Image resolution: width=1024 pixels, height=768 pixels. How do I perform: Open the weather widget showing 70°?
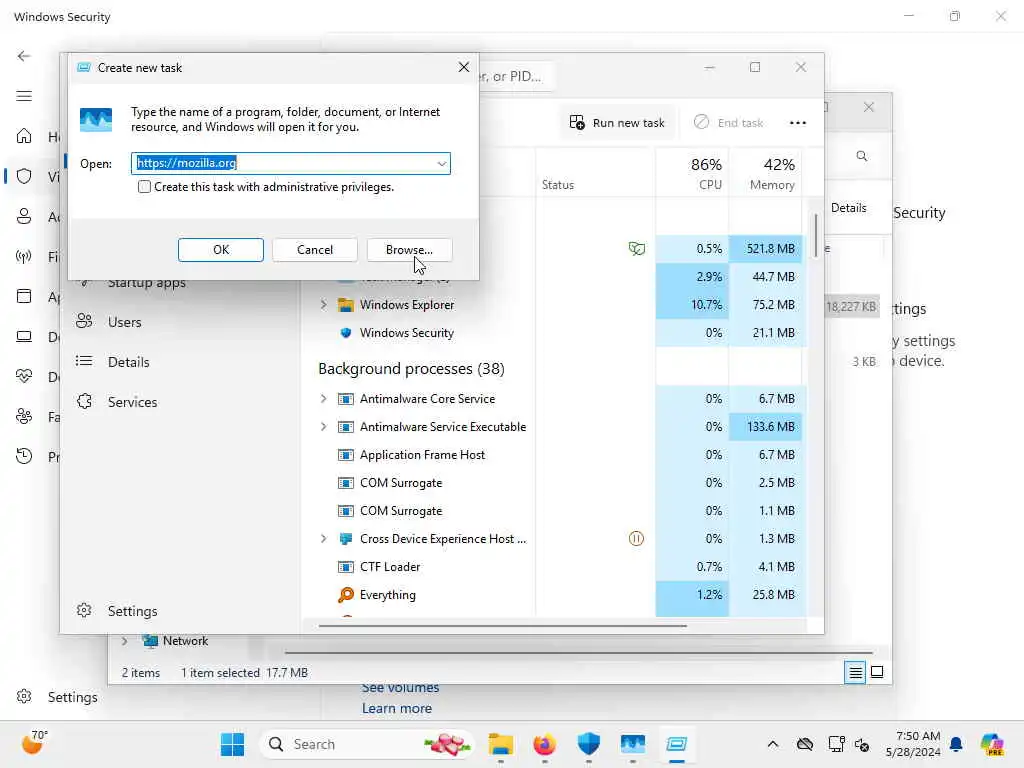(x=33, y=743)
